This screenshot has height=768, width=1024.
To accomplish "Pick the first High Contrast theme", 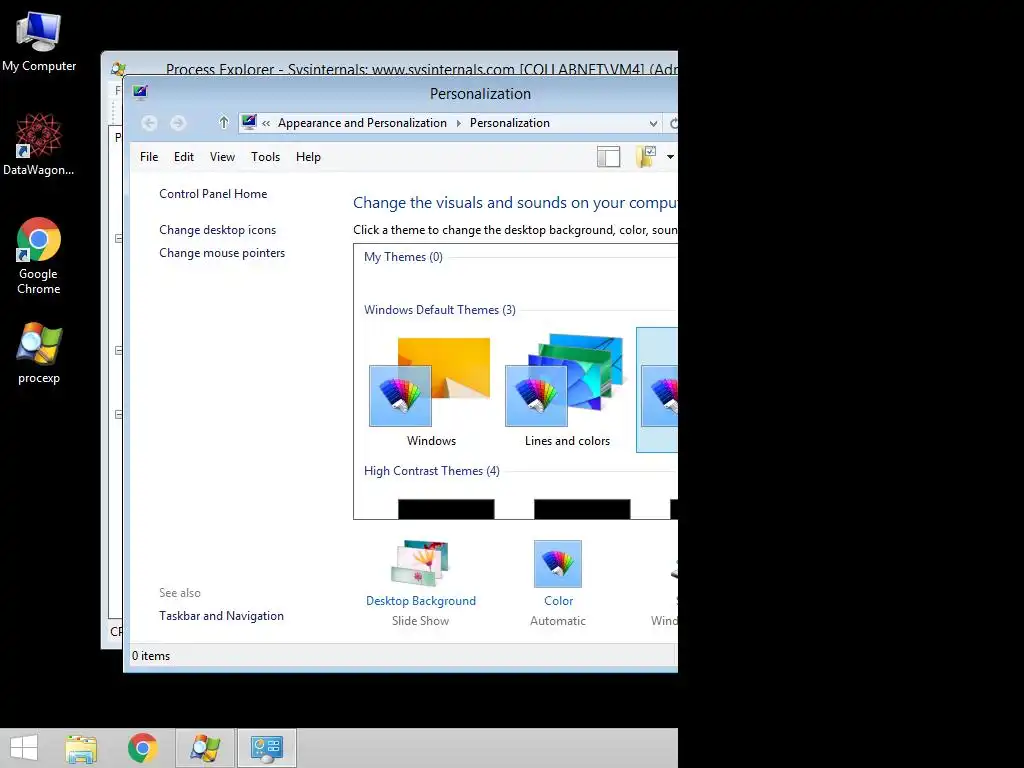I will 446,509.
